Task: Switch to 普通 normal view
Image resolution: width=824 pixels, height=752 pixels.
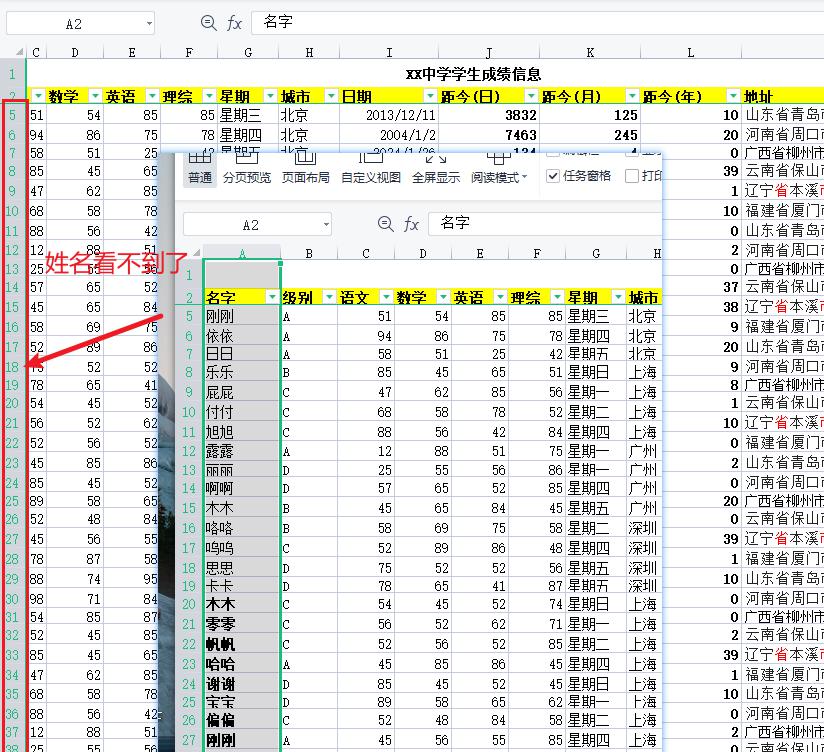Action: coord(200,168)
